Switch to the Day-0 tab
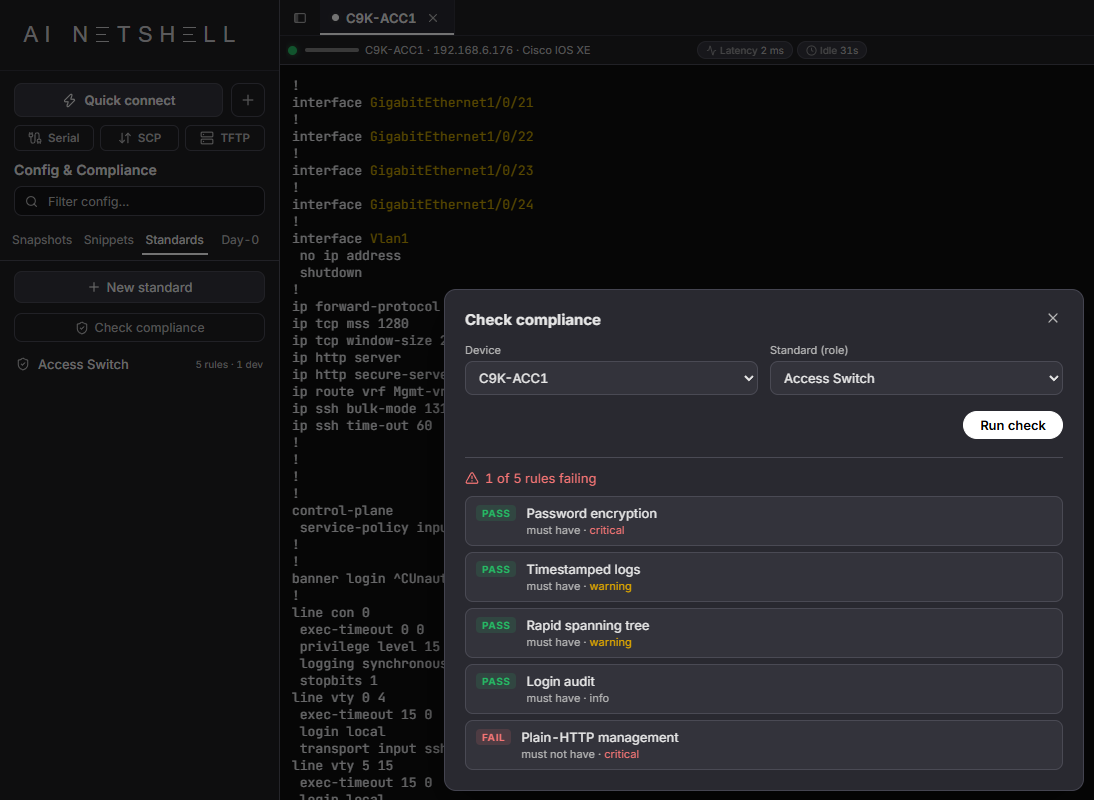 tap(240, 240)
